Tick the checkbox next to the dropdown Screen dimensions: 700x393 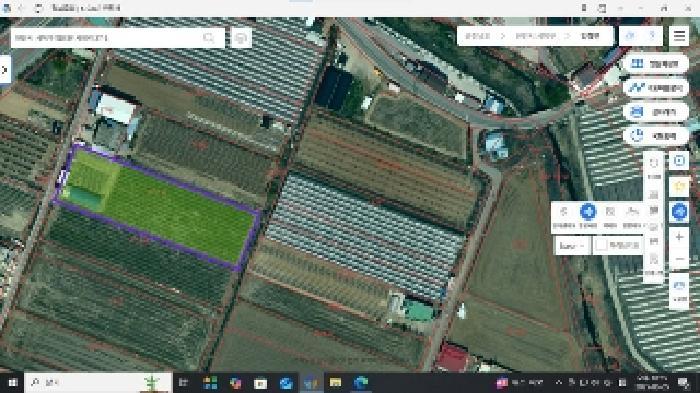601,245
